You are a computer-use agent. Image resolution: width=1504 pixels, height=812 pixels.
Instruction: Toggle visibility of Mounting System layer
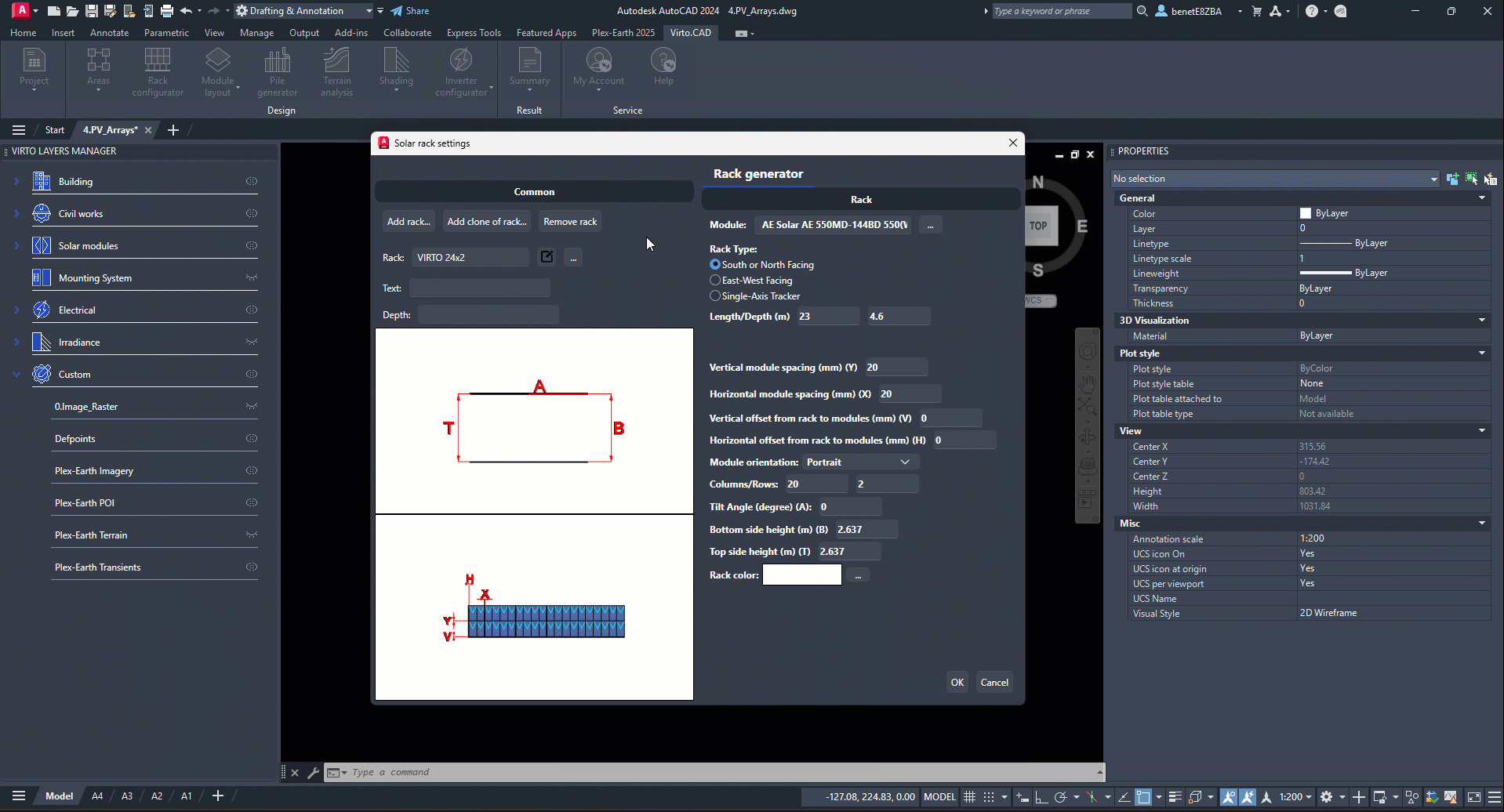[x=252, y=277]
